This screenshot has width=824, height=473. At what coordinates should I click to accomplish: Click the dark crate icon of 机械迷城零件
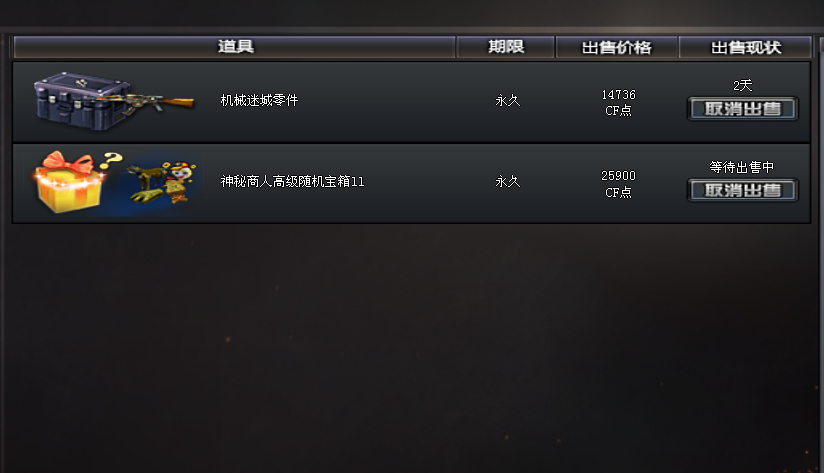point(80,101)
